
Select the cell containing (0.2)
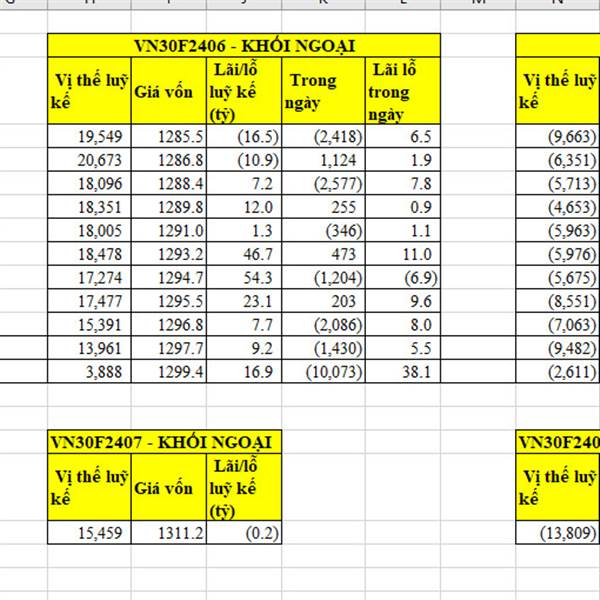click(244, 532)
